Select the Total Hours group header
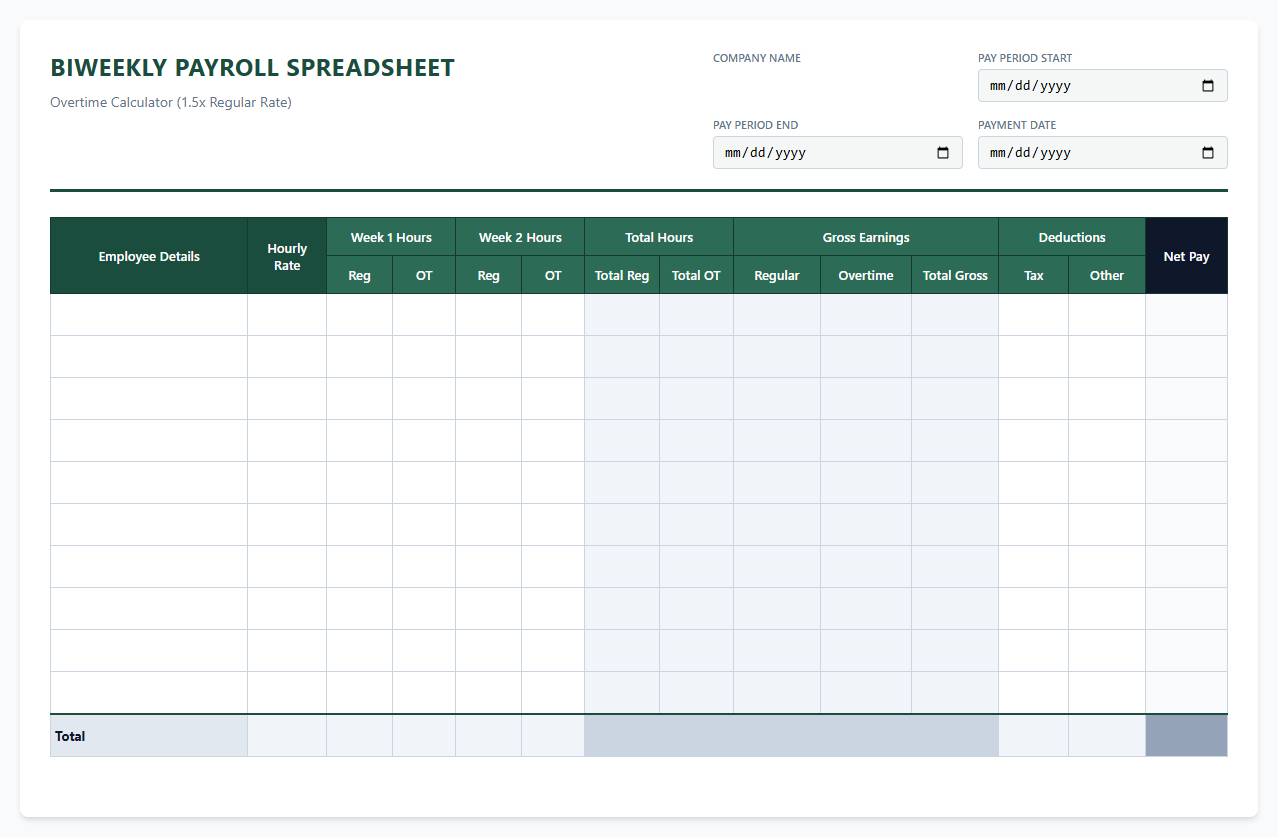 (659, 237)
